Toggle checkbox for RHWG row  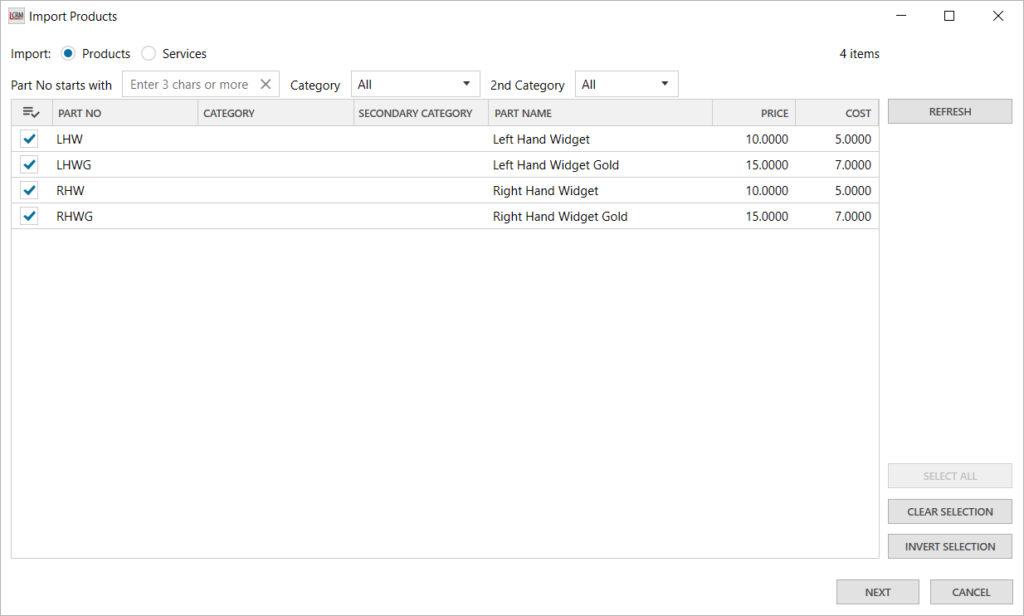point(30,217)
